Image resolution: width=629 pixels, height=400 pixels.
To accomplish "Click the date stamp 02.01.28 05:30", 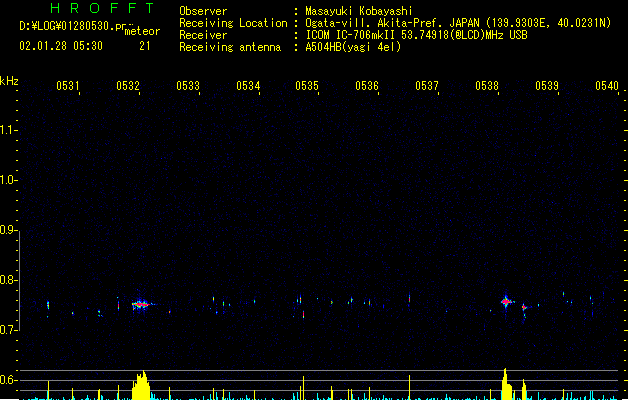I will [61, 46].
